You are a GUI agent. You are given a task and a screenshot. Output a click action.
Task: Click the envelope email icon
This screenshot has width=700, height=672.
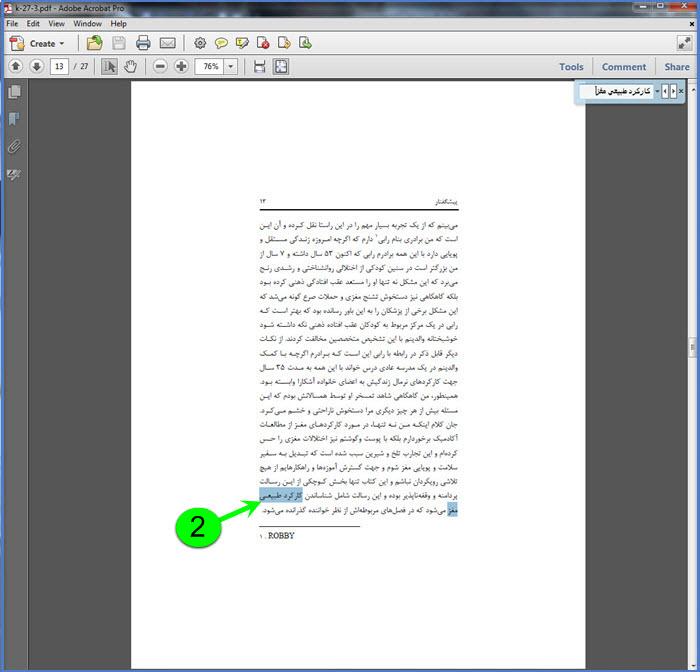tap(167, 43)
